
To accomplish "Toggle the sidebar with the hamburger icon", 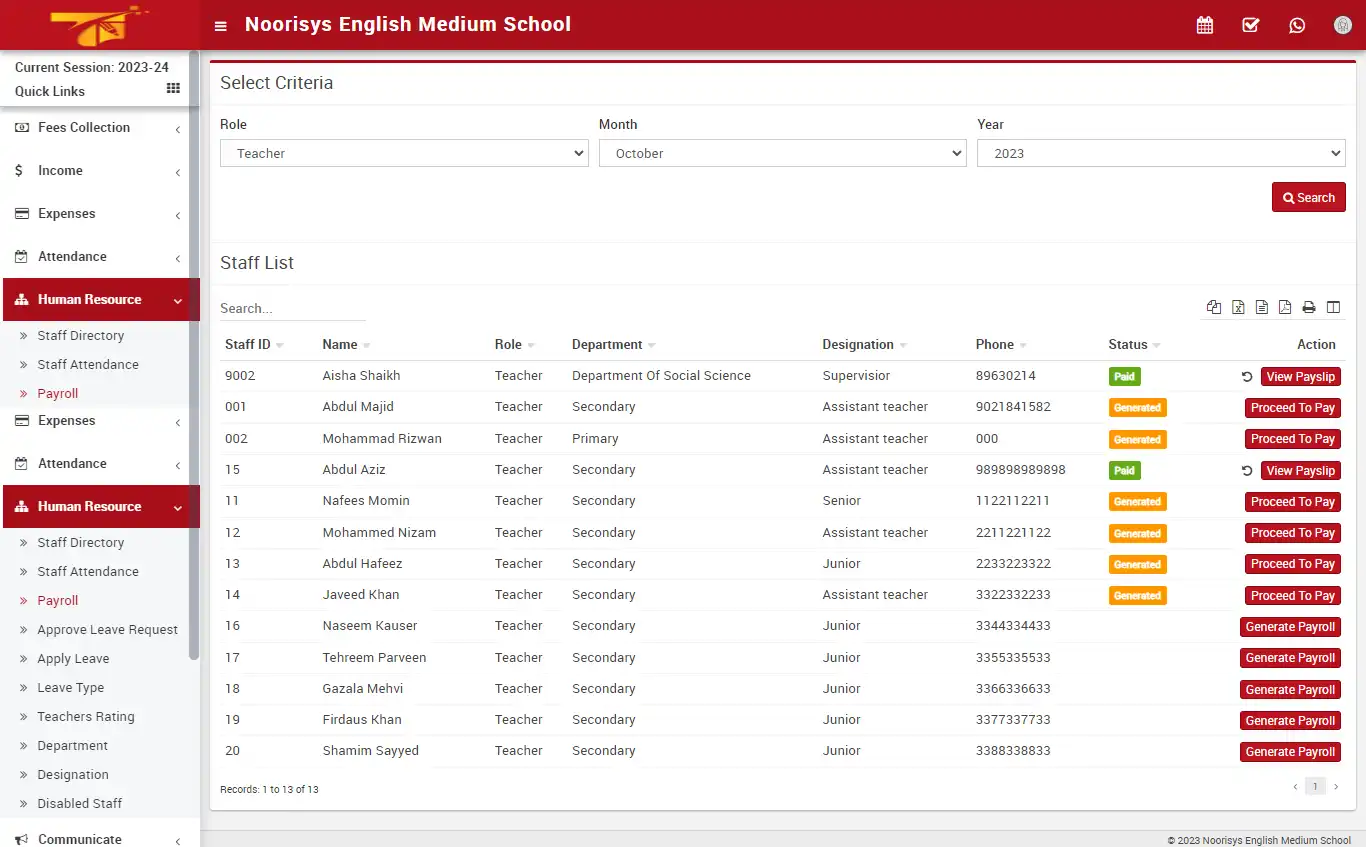I will 220,26.
